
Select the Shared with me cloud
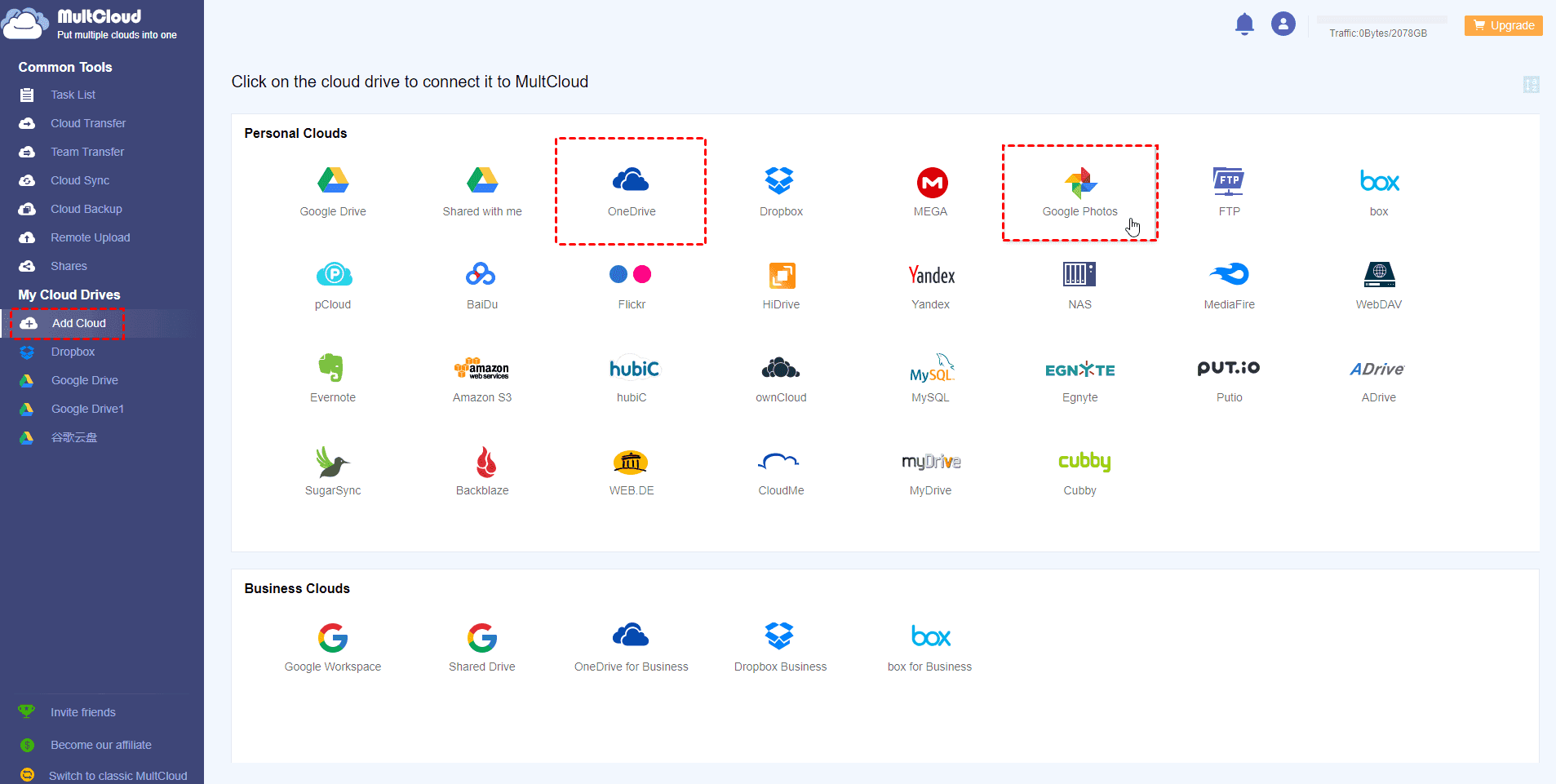[x=482, y=192]
